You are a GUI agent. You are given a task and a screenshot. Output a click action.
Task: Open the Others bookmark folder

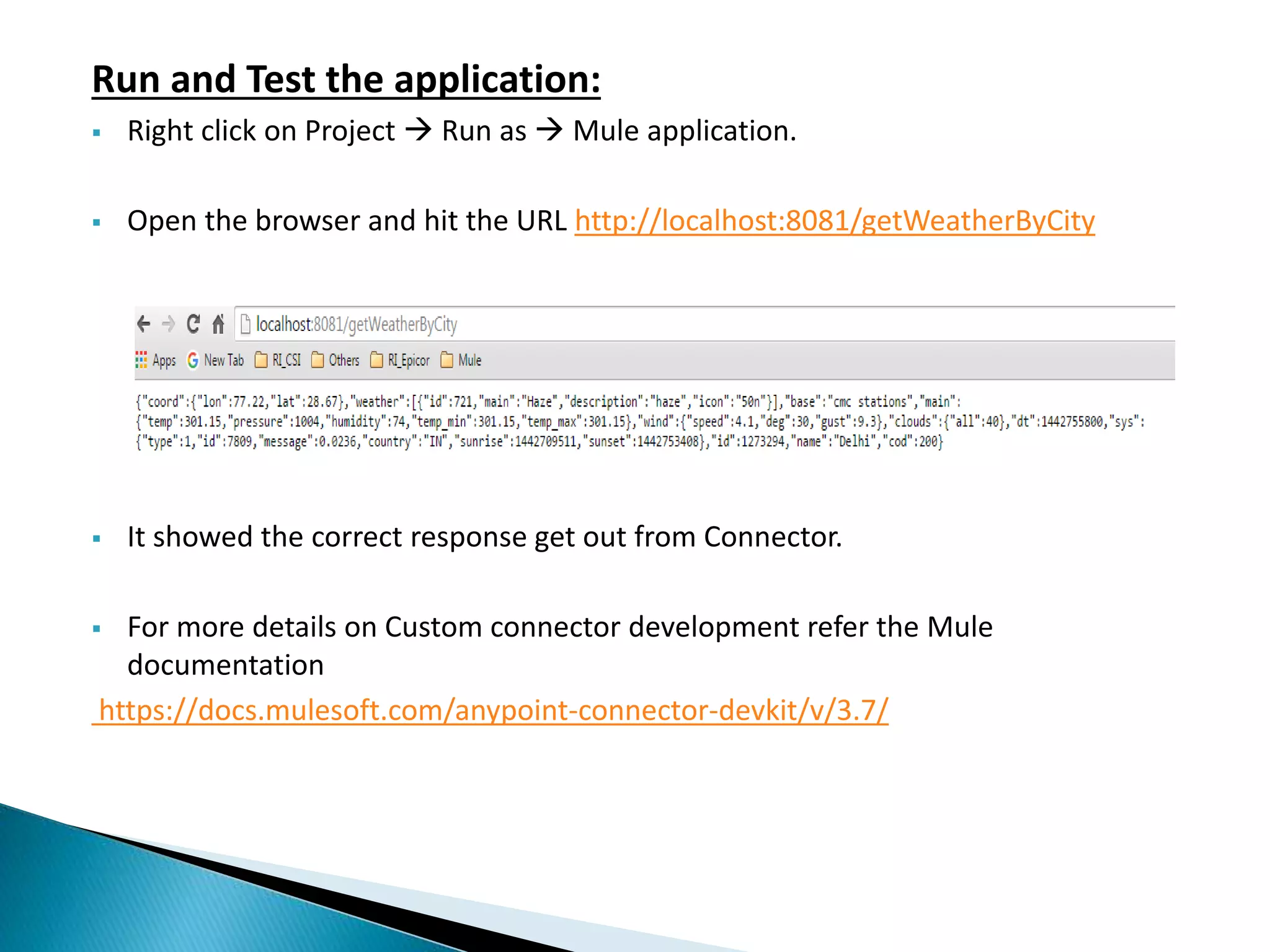pos(335,360)
